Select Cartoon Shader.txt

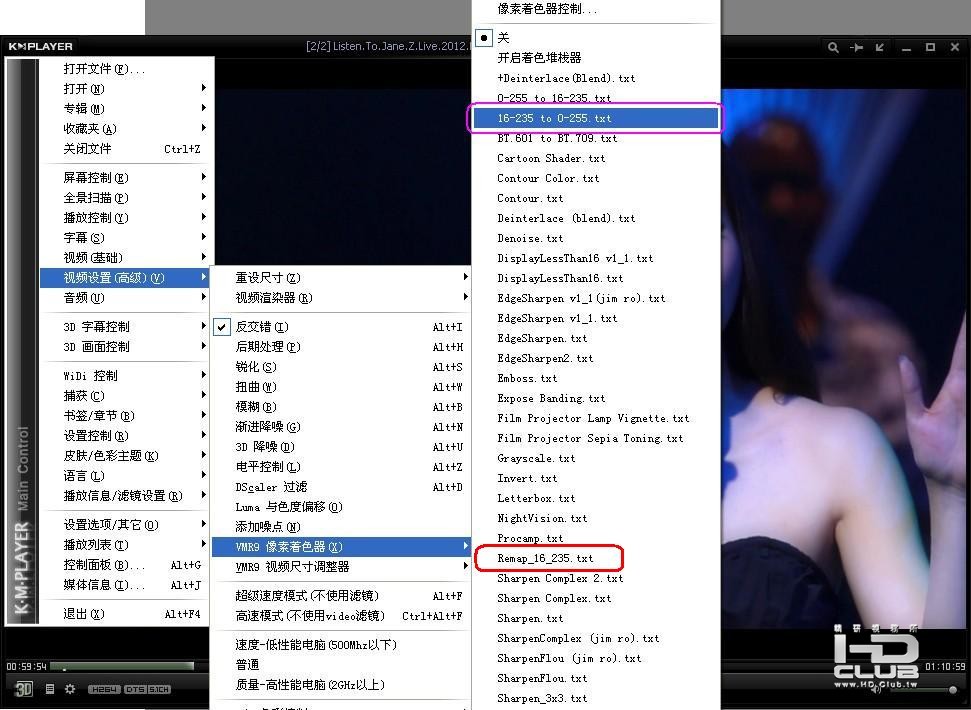(595, 158)
